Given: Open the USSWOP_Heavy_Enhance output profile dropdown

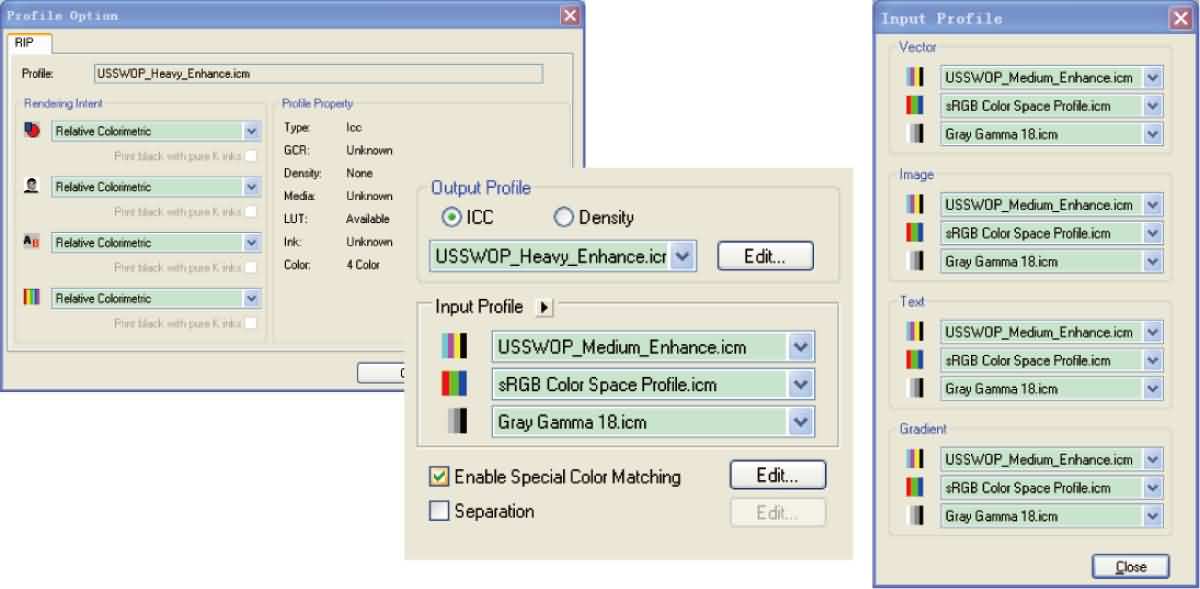Looking at the screenshot, I should [682, 256].
